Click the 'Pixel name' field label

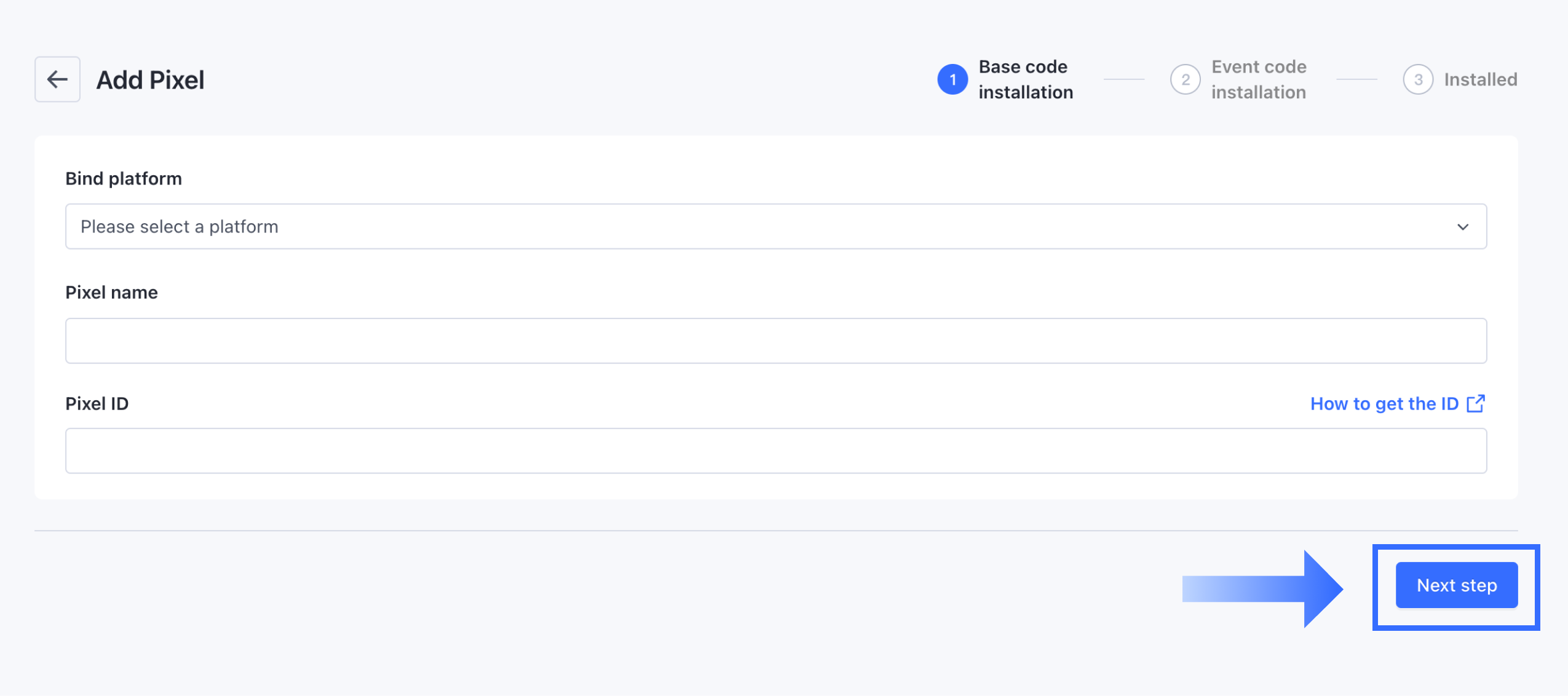point(111,292)
